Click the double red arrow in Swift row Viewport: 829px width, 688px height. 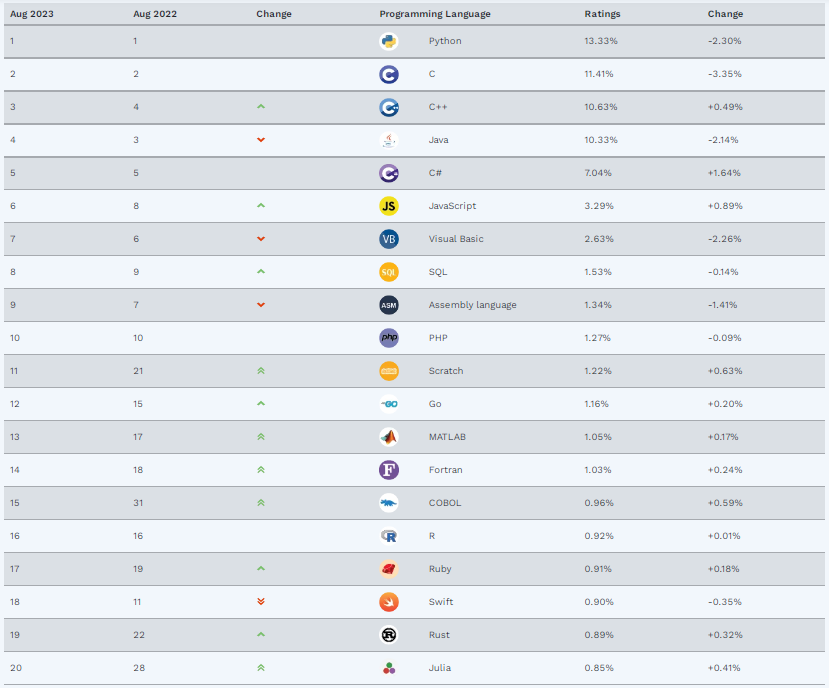point(261,602)
